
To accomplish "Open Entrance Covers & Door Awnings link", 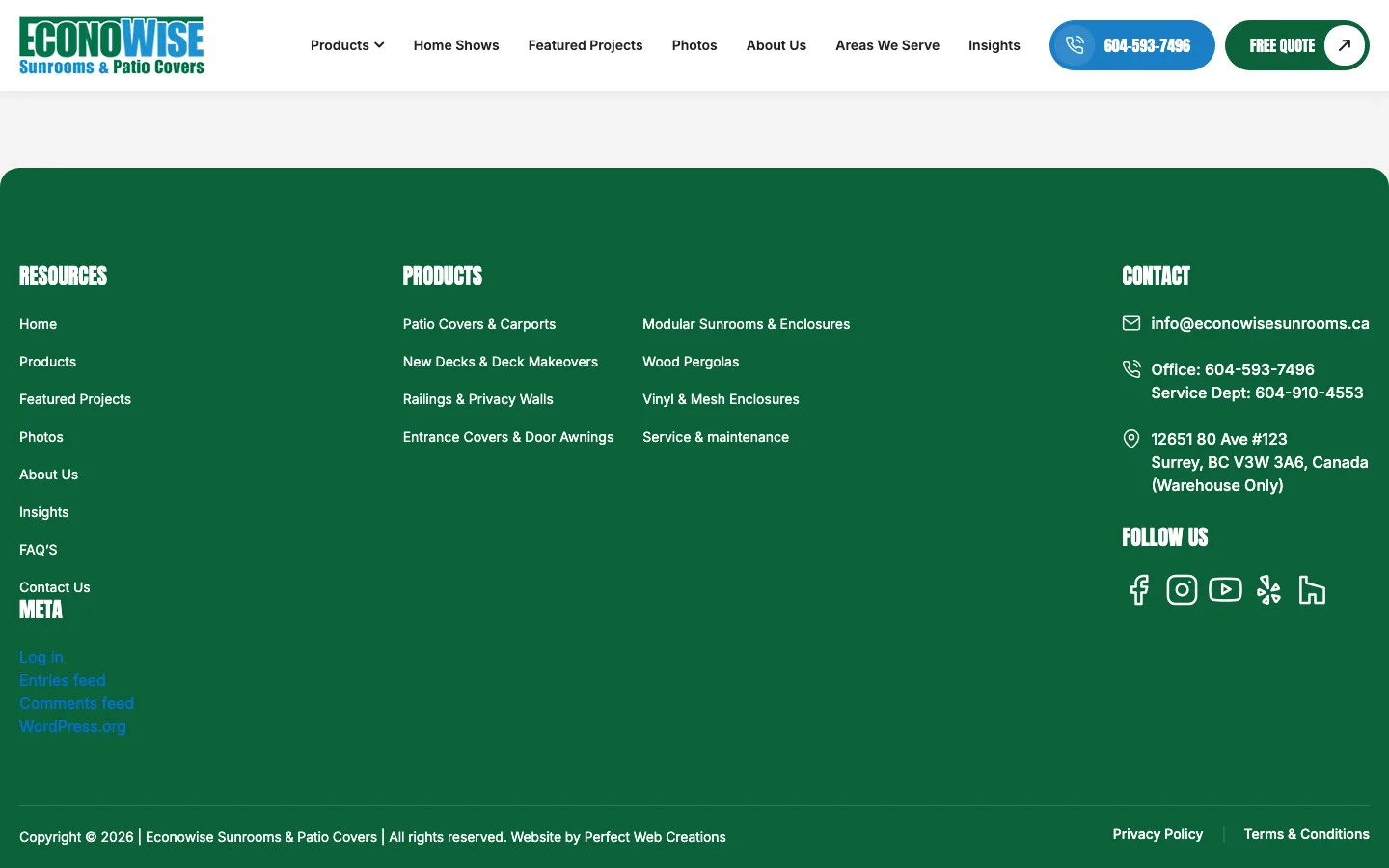I will click(x=508, y=437).
